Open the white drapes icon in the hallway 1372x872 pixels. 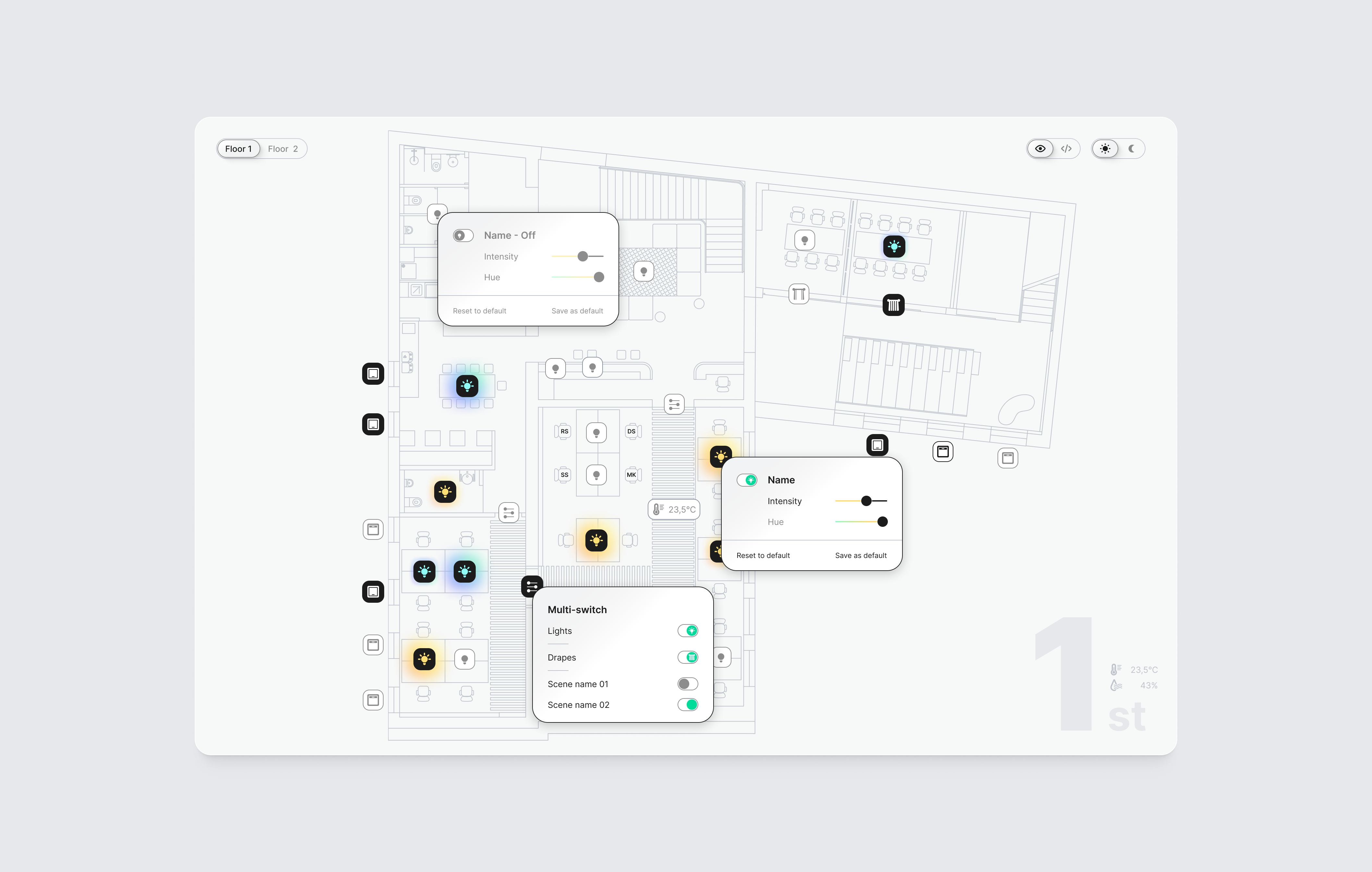(x=799, y=294)
